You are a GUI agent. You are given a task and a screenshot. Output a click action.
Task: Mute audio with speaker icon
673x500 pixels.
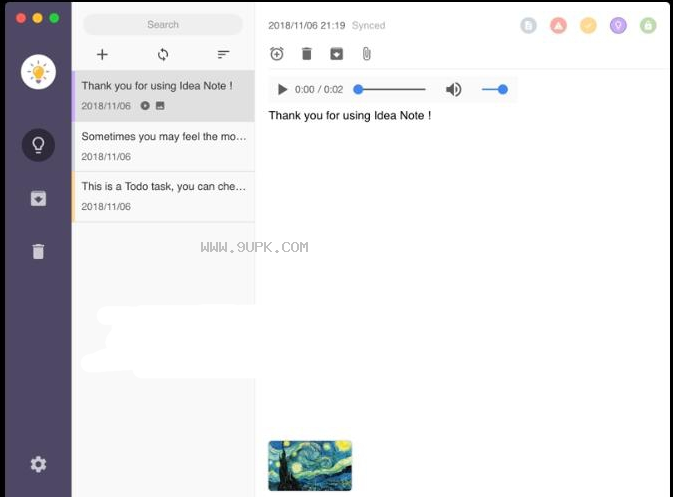453,89
